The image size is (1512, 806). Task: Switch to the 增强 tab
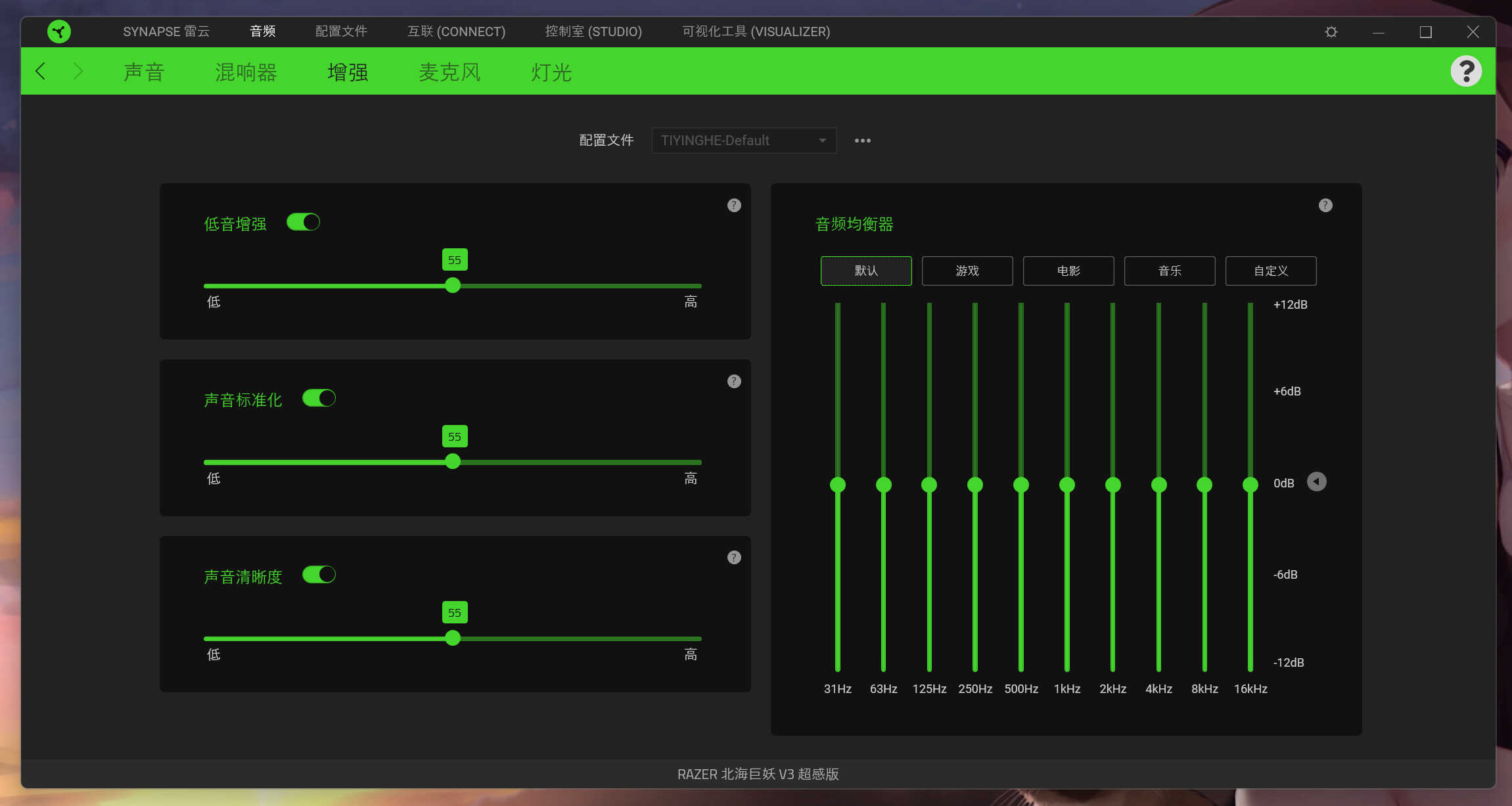pos(348,72)
